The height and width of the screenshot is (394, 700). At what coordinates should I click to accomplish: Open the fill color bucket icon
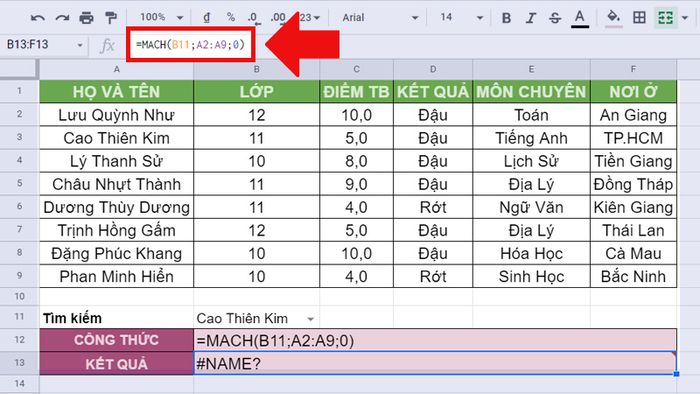tap(614, 18)
